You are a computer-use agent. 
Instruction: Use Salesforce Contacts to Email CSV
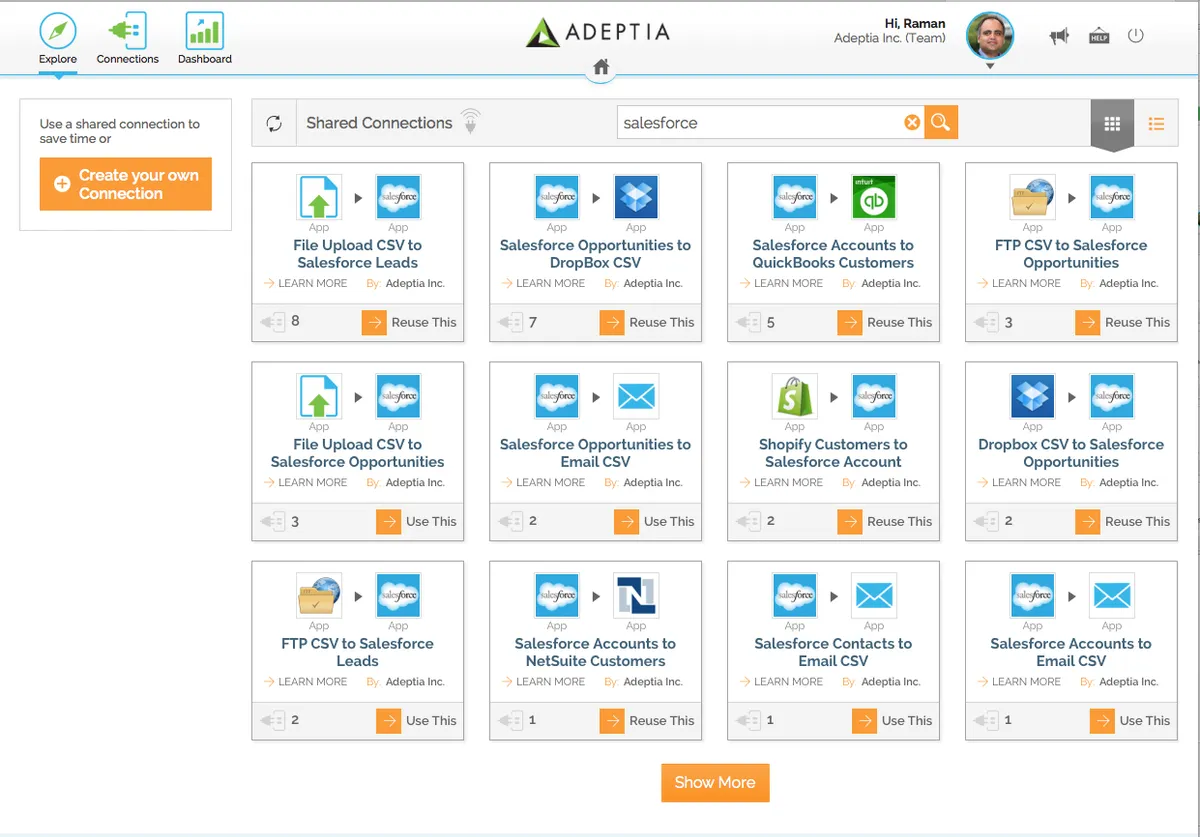[893, 720]
